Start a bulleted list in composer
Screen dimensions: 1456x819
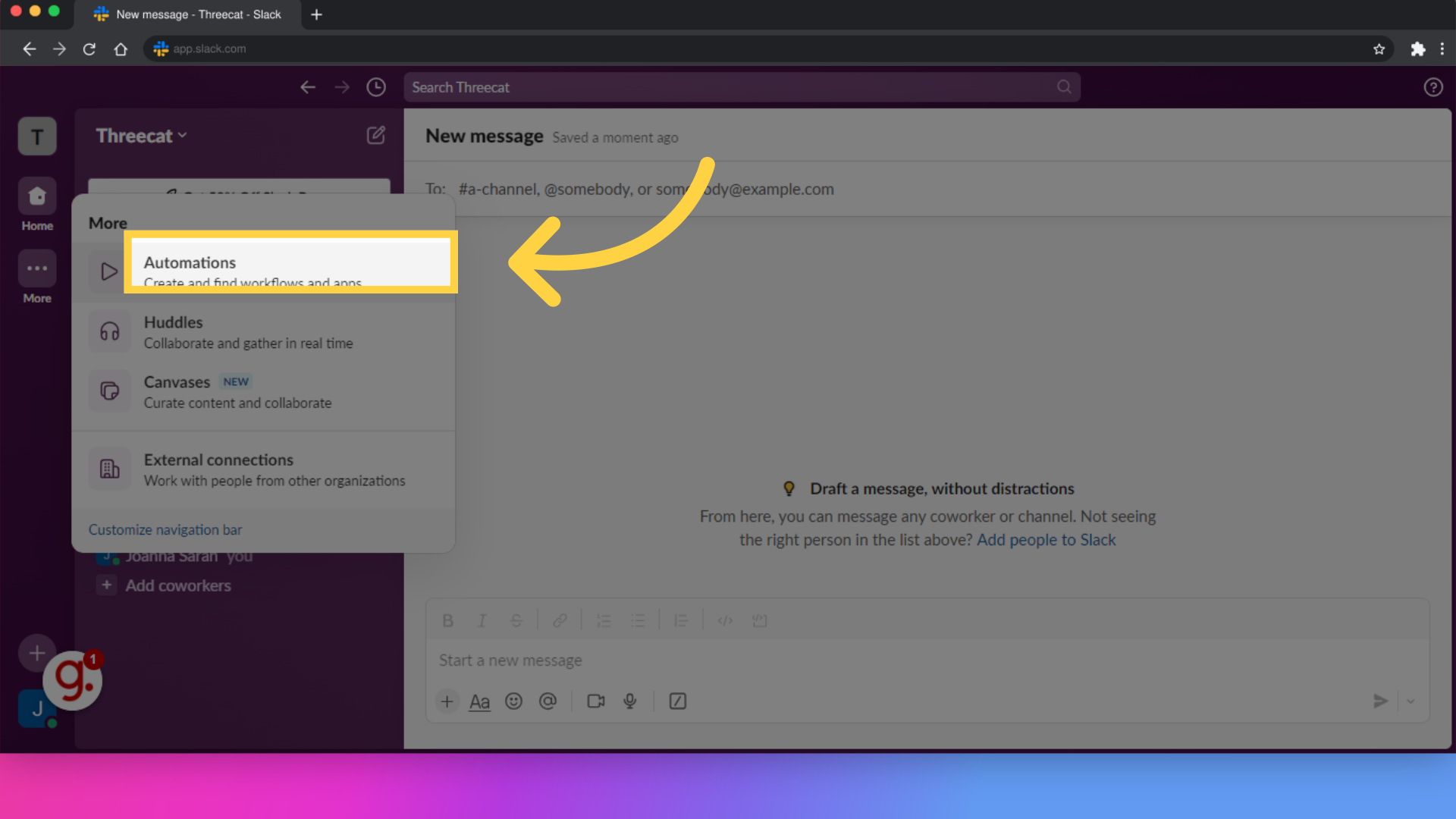tap(638, 621)
